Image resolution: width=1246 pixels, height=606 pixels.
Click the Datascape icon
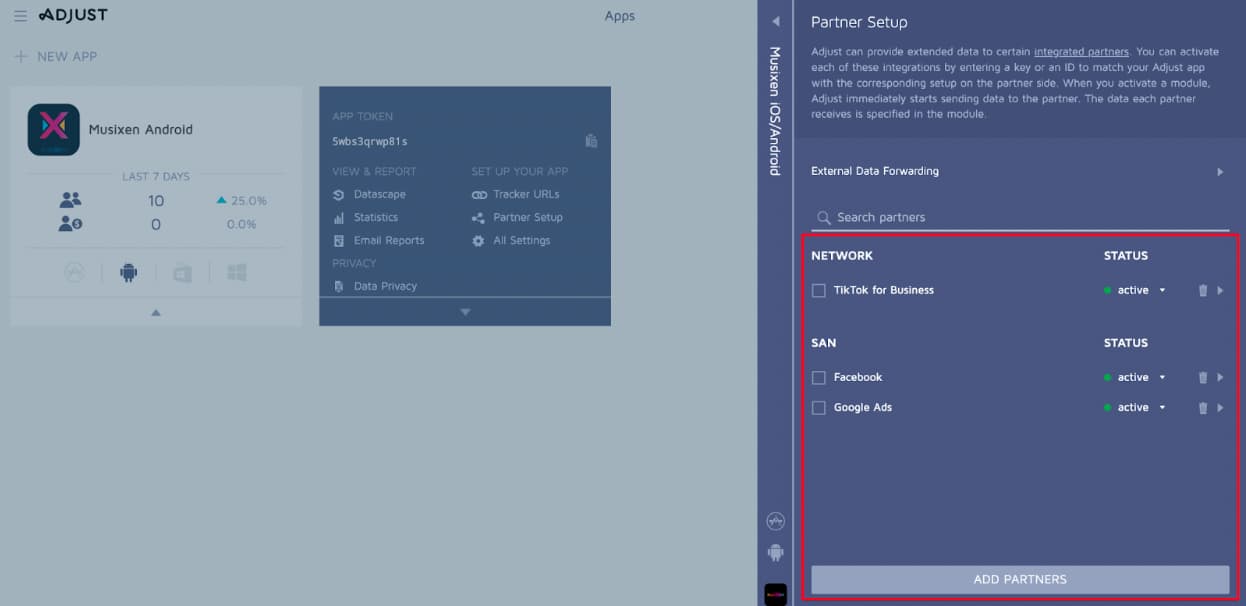point(339,195)
